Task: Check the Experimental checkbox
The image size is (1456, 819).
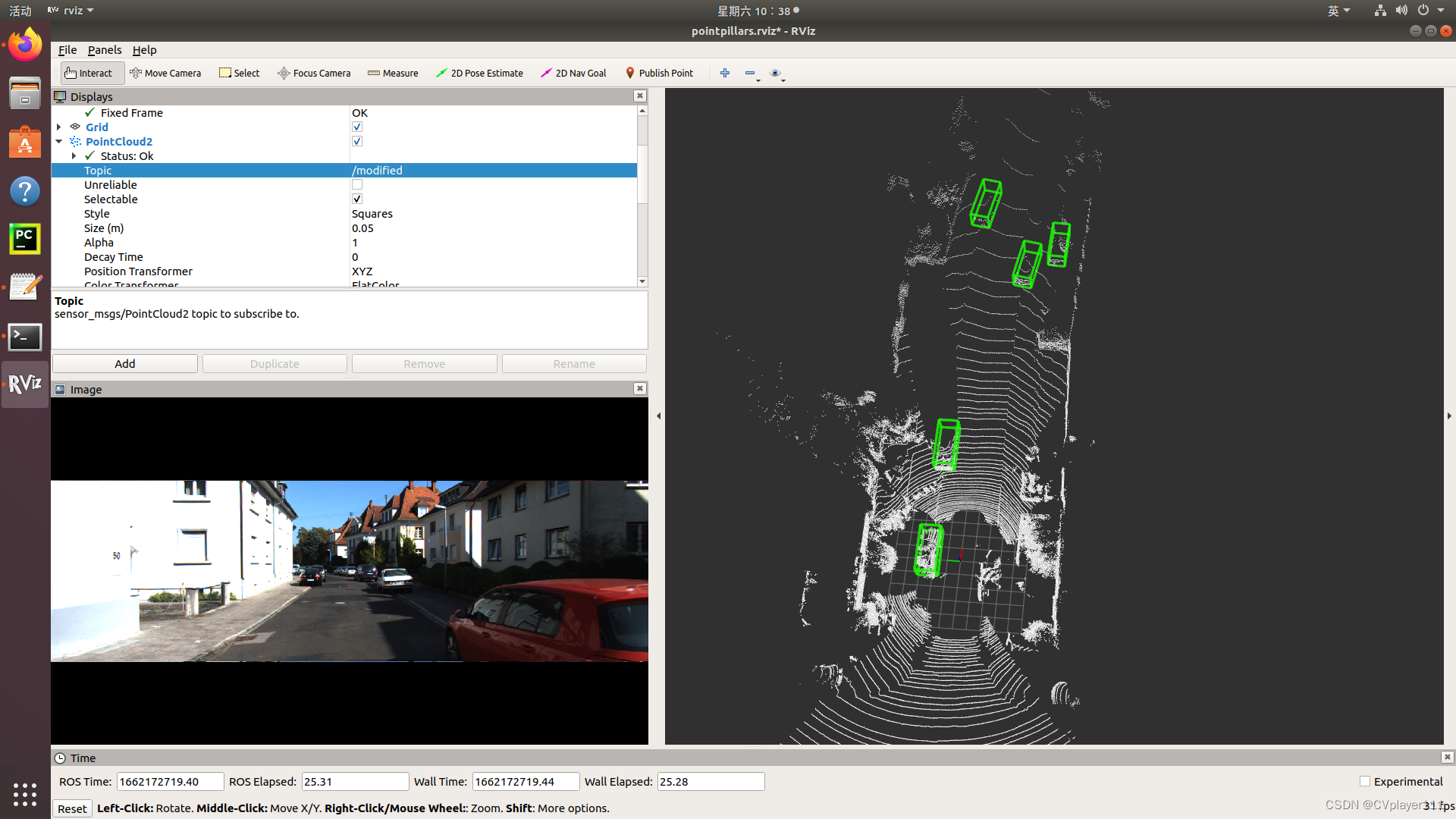Action: (1365, 781)
